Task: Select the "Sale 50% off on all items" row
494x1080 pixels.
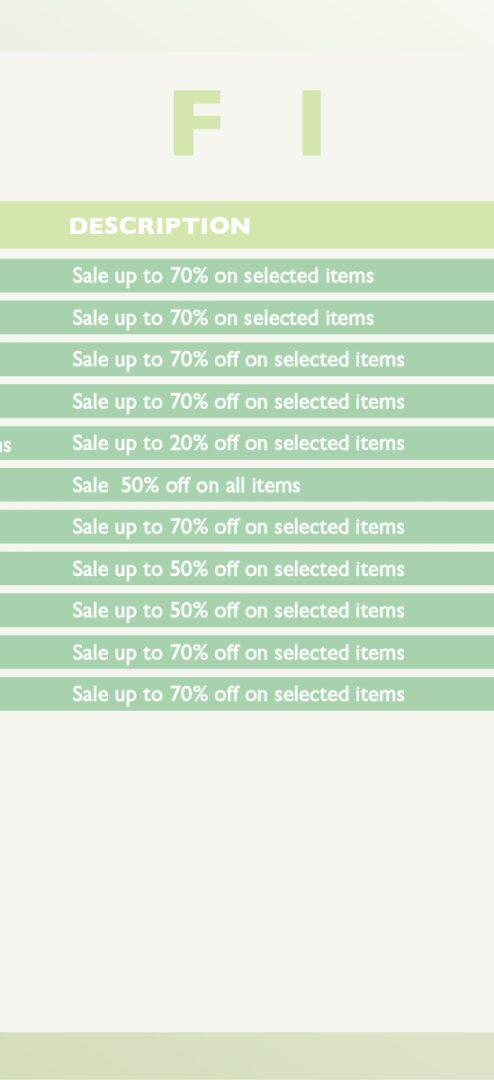Action: coord(247,485)
